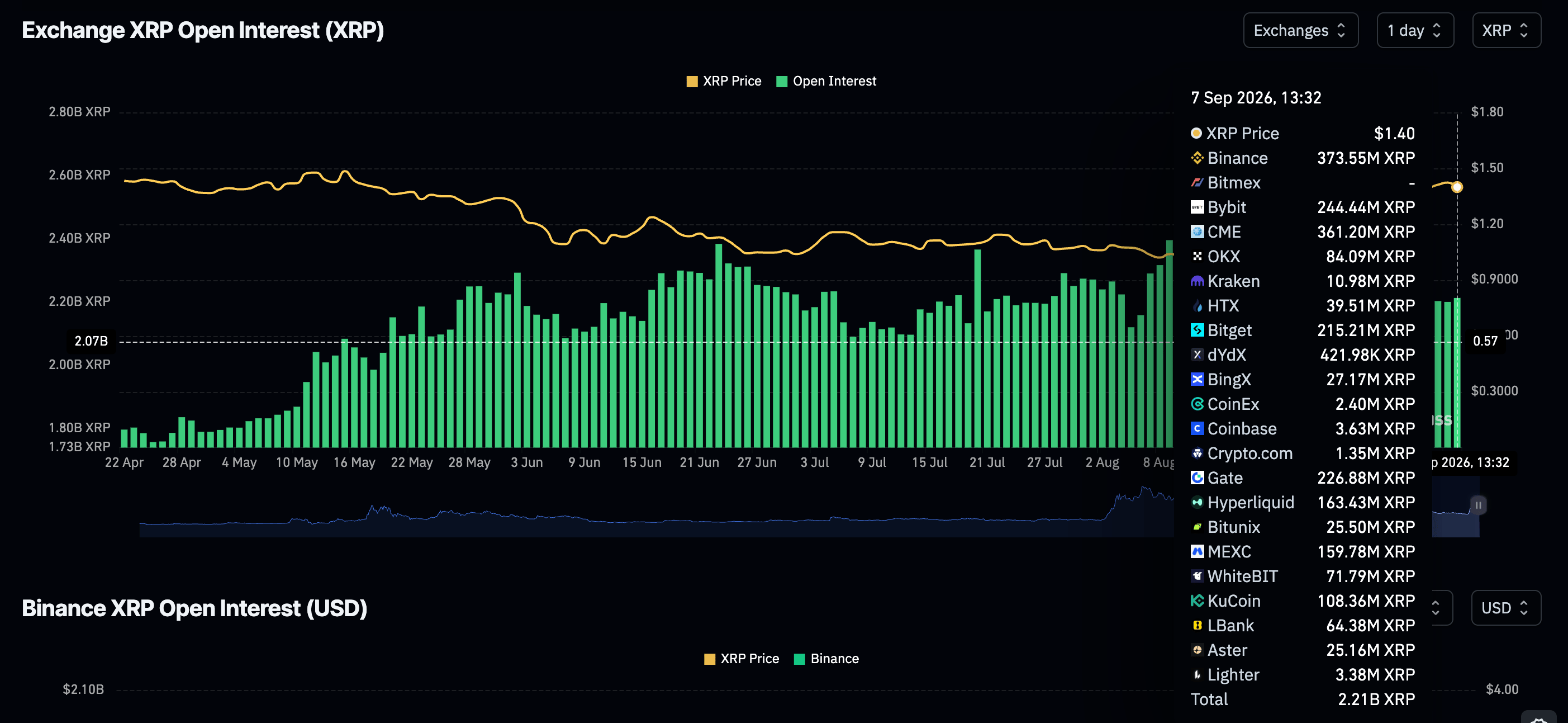This screenshot has height=723, width=1568.
Task: Toggle XRP Price series in Binance chart legend
Action: (742, 659)
